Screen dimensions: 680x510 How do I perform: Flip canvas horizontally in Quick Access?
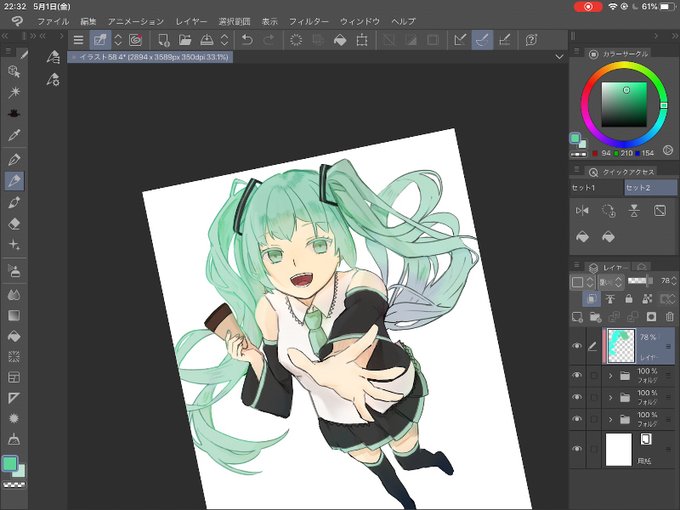tap(582, 211)
